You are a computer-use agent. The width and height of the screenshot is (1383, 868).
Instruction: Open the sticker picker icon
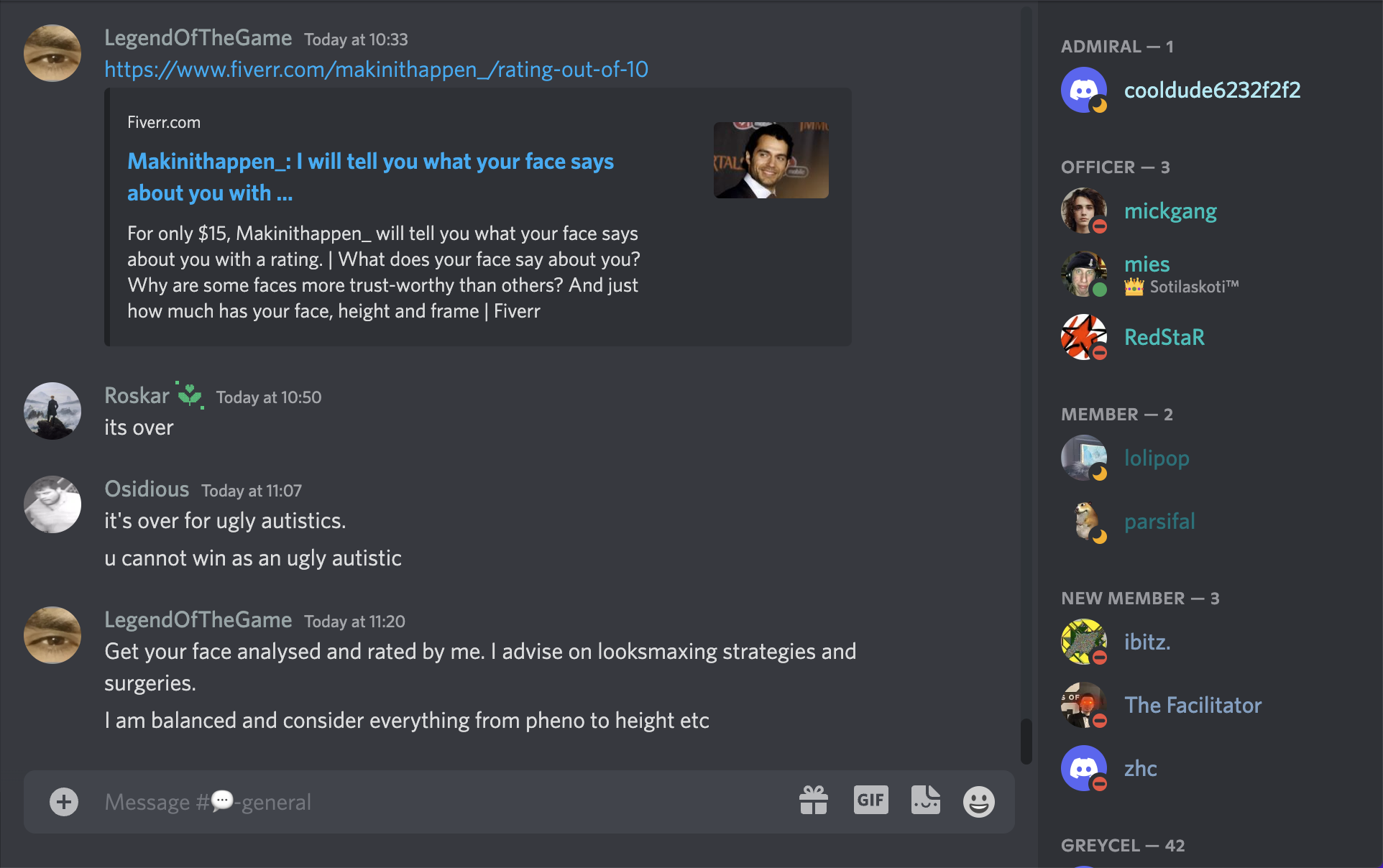point(926,800)
